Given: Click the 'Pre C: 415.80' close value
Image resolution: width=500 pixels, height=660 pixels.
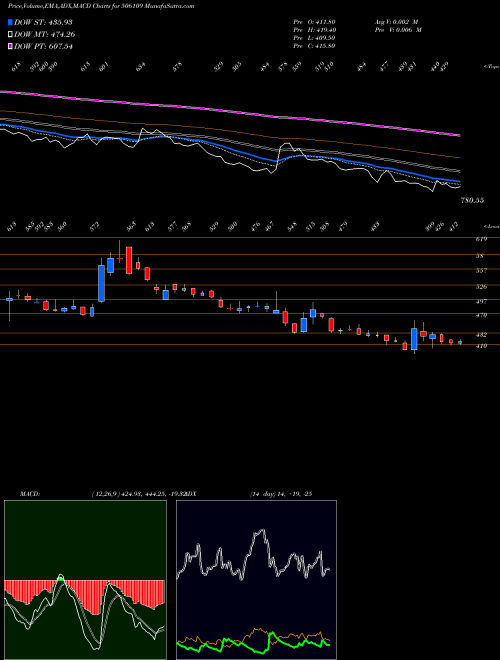Looking at the screenshot, I should pyautogui.click(x=314, y=46).
